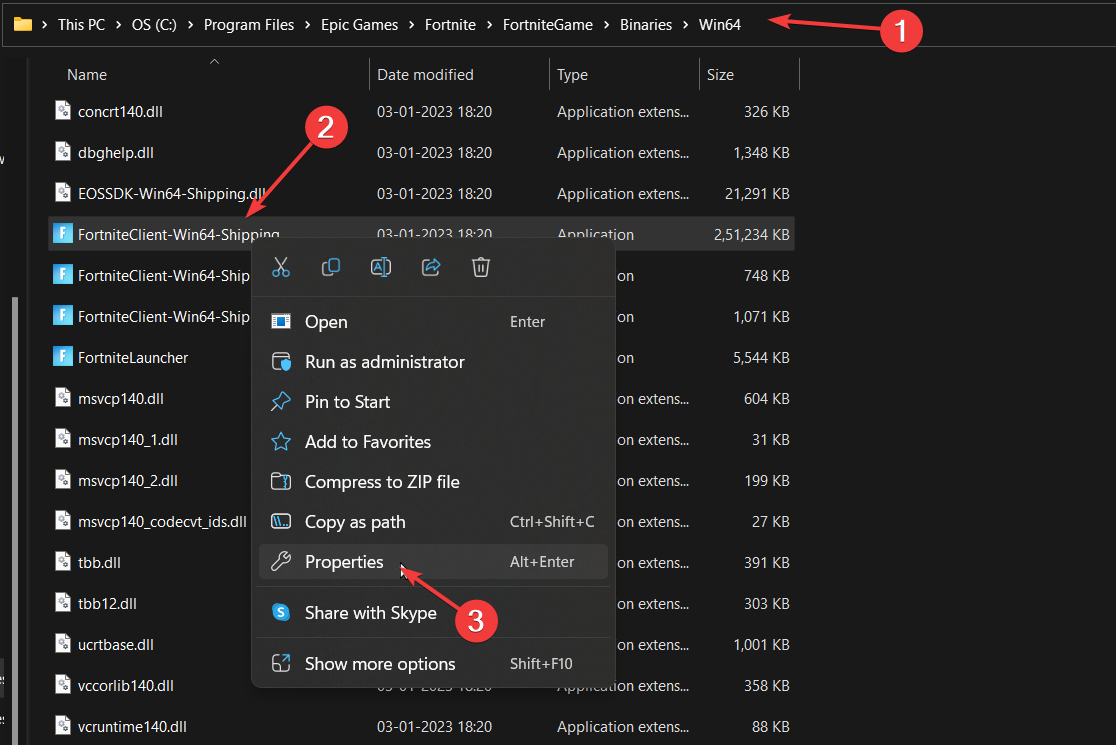Click the pin icon beside Pin to Start

[281, 401]
